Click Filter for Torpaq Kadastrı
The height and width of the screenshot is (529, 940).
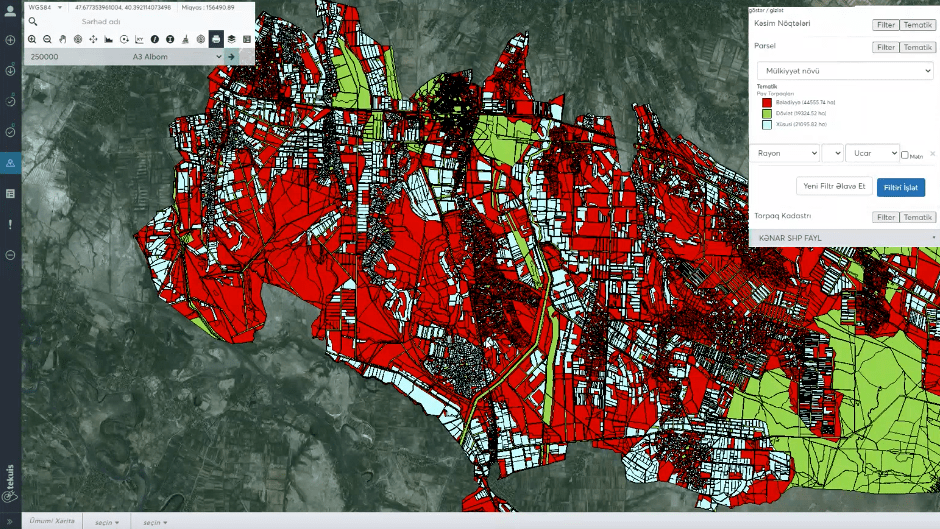click(x=885, y=218)
